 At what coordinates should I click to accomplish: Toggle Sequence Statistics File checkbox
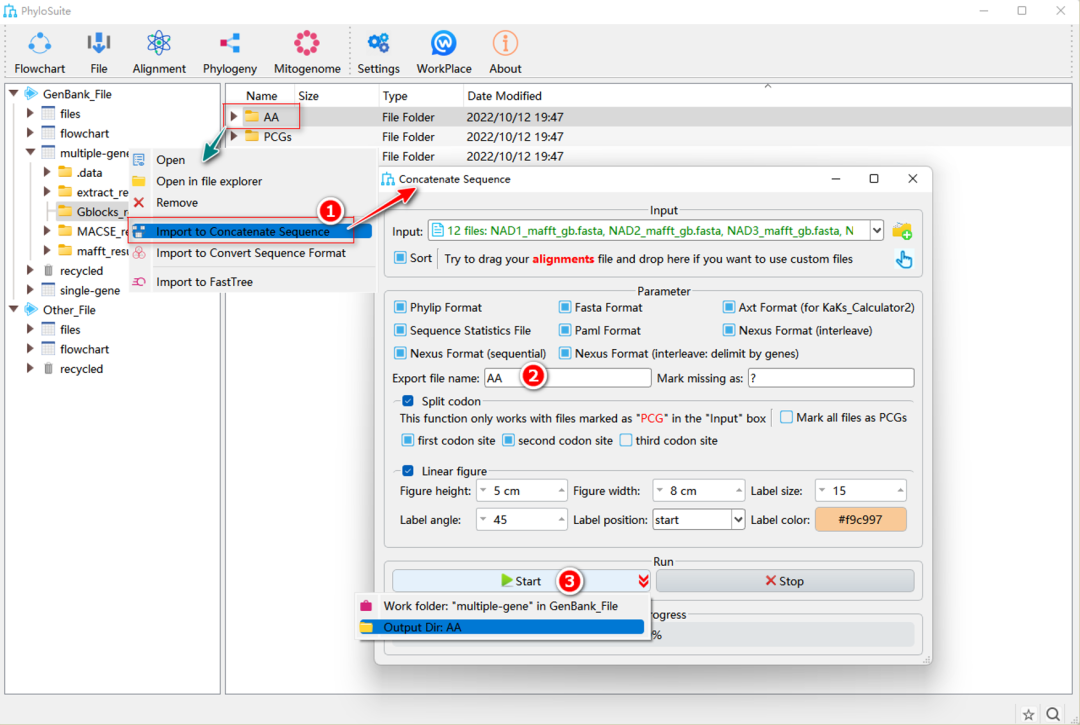tap(399, 330)
